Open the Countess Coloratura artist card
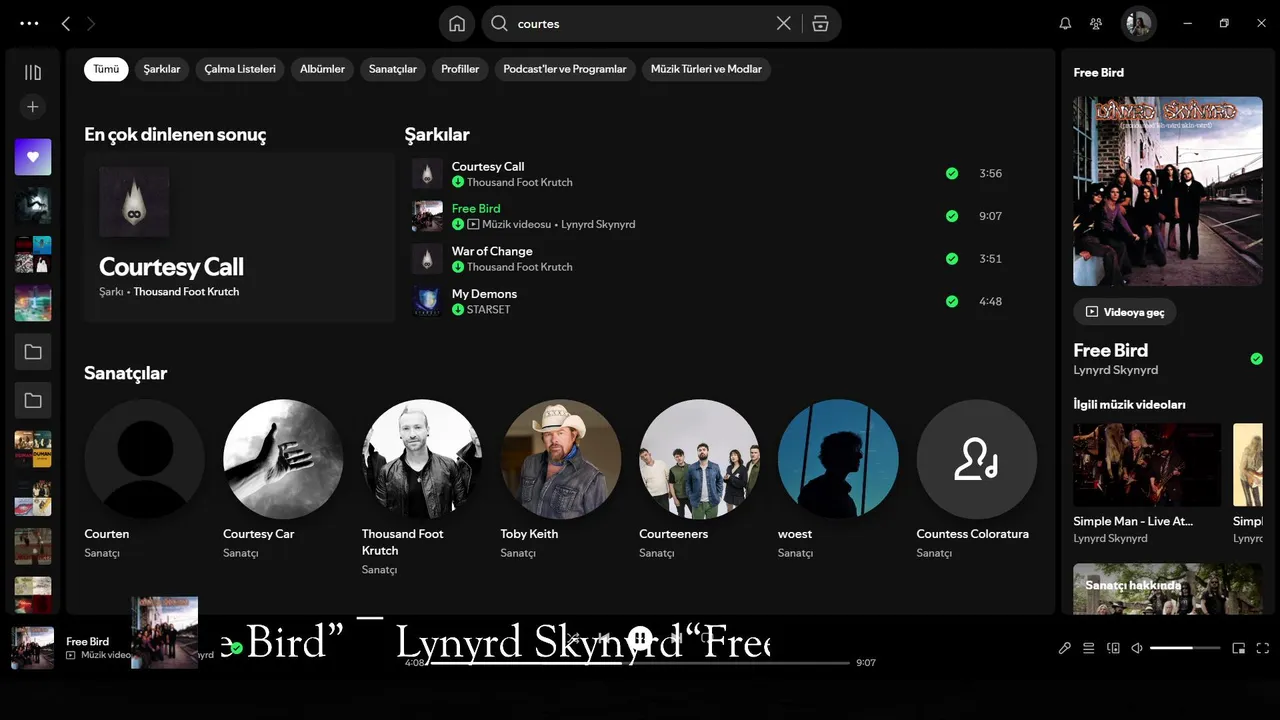The image size is (1280, 720). point(977,480)
